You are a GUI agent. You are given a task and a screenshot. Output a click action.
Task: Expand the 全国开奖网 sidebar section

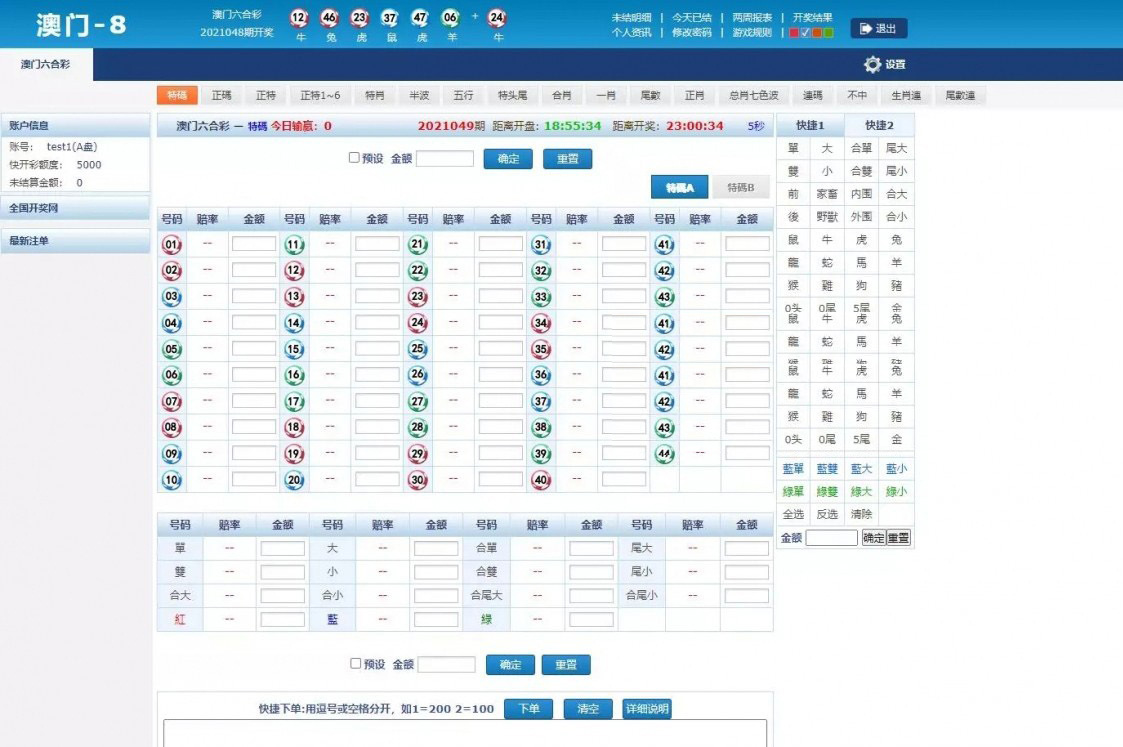point(76,208)
